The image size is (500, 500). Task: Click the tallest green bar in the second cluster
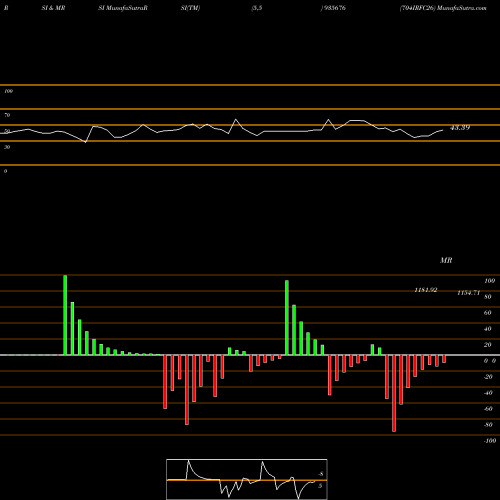[x=287, y=318]
